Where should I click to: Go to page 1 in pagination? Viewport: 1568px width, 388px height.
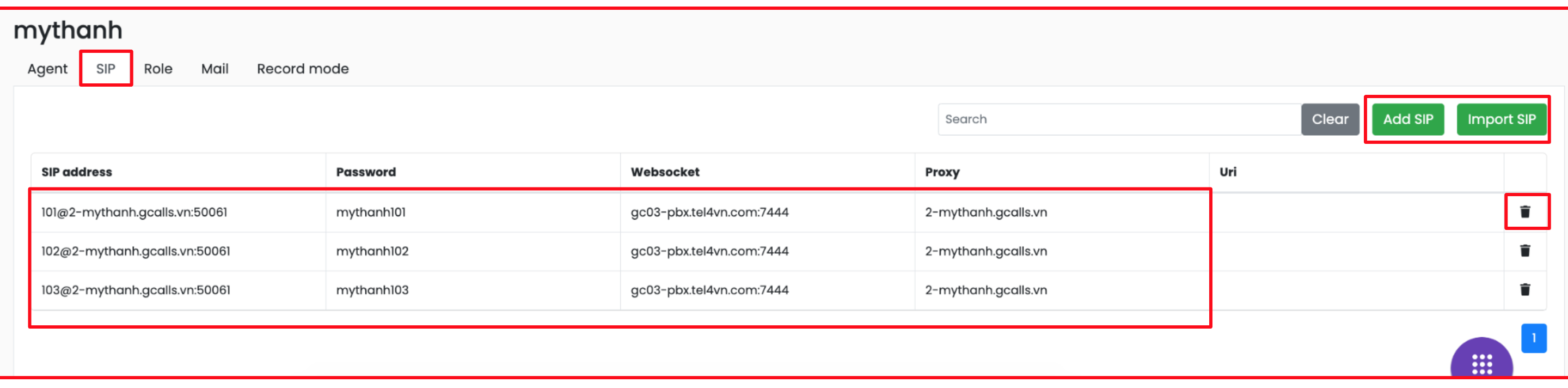[1533, 338]
